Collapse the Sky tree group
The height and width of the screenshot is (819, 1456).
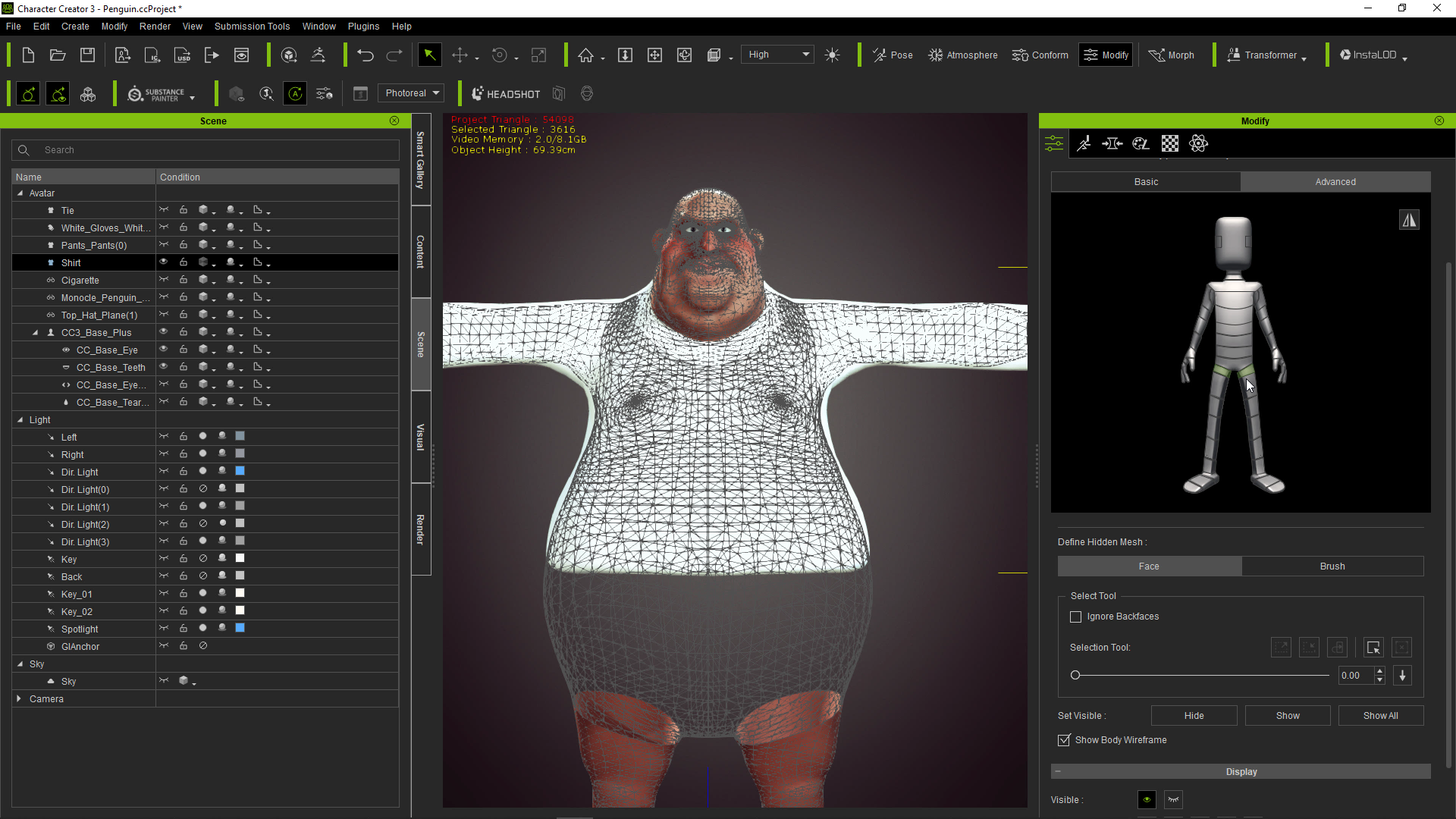(20, 664)
